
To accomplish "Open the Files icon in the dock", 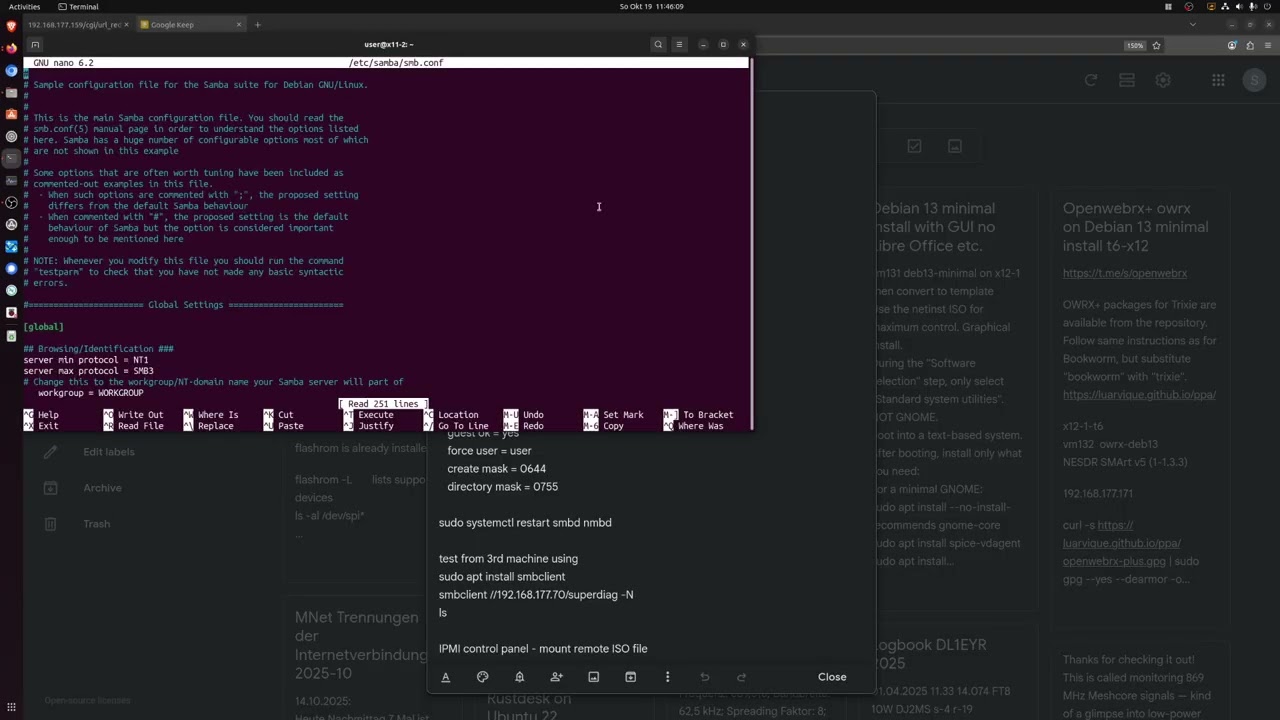I will [x=11, y=92].
